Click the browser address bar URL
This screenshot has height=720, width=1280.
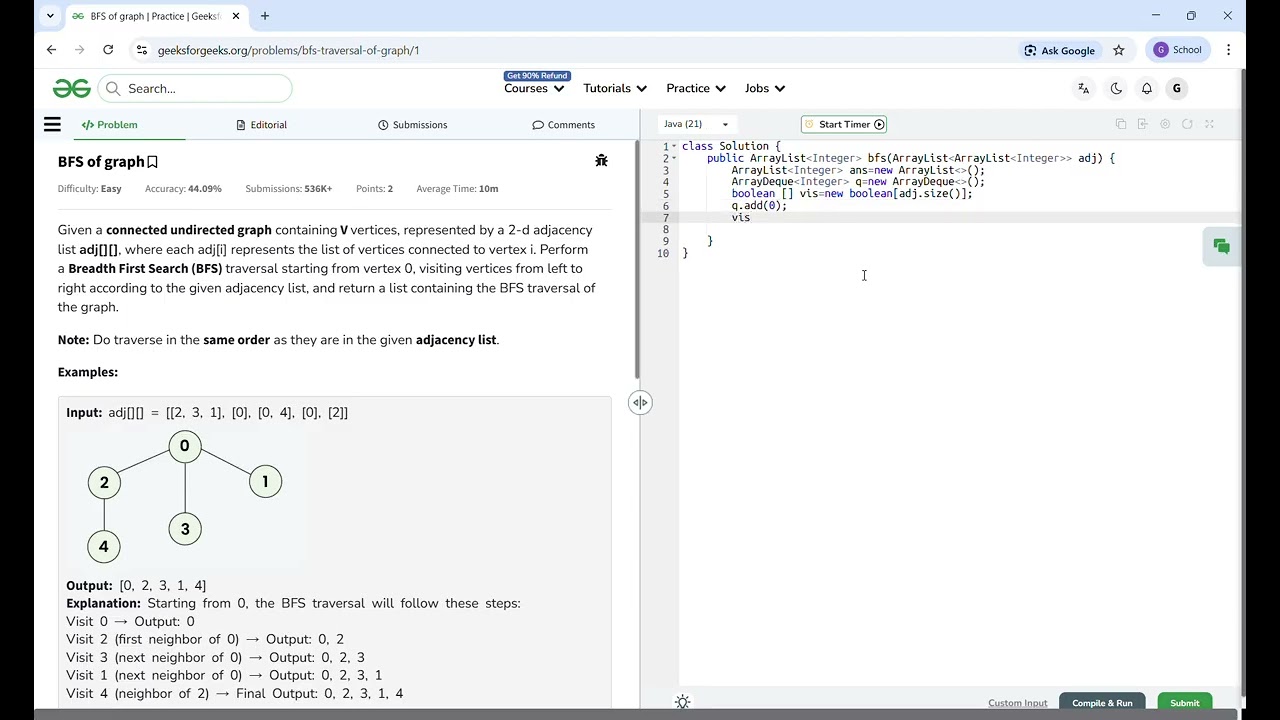pos(288,50)
